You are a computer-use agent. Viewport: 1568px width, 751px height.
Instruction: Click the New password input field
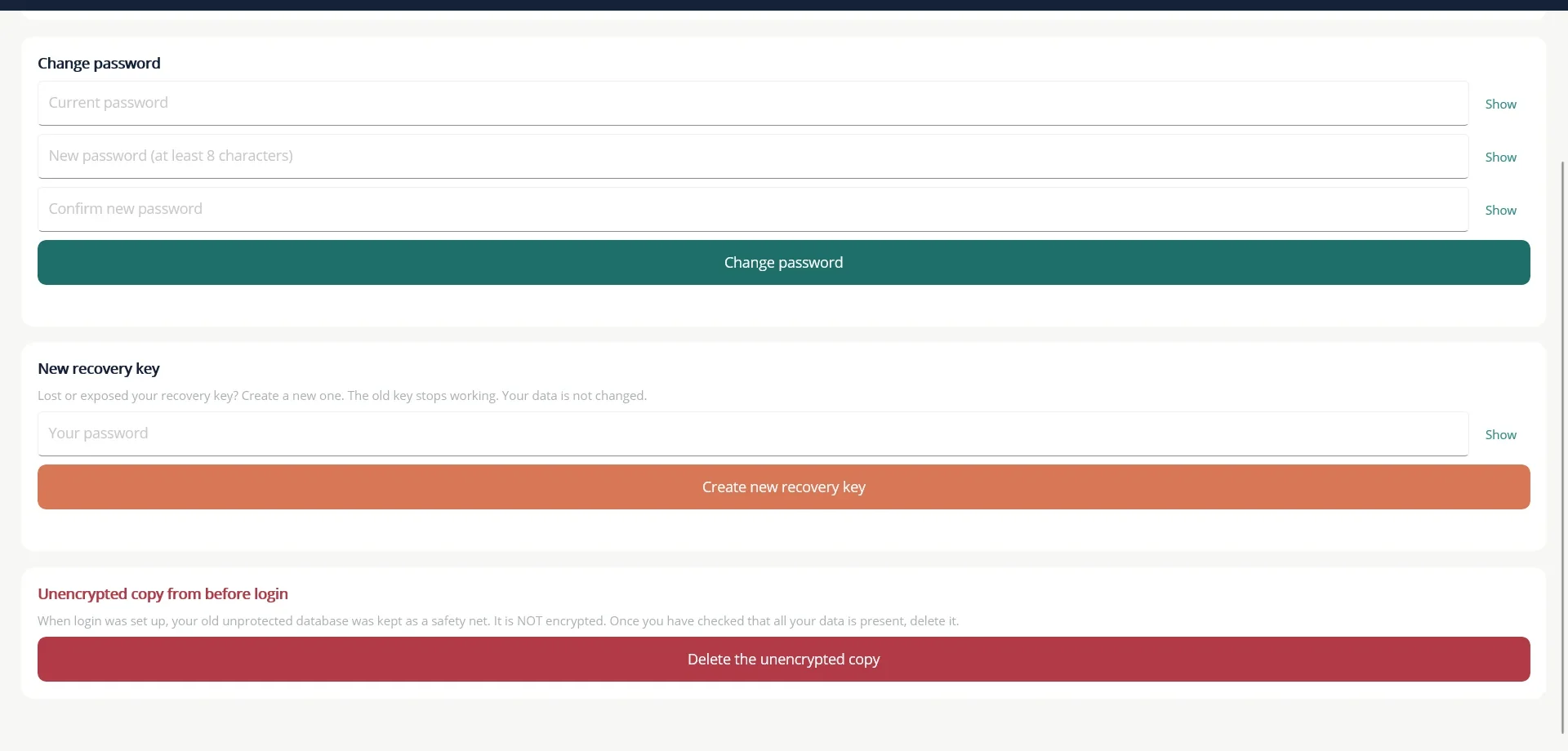pyautogui.click(x=753, y=156)
